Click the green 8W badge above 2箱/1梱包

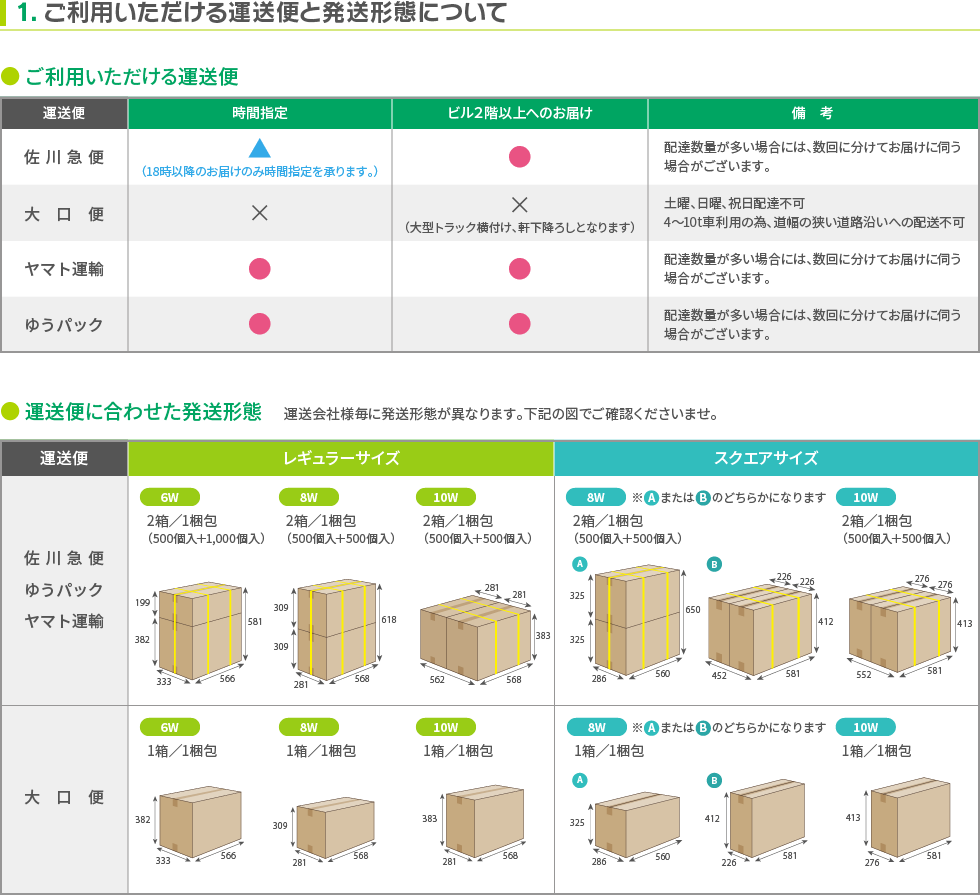(309, 497)
